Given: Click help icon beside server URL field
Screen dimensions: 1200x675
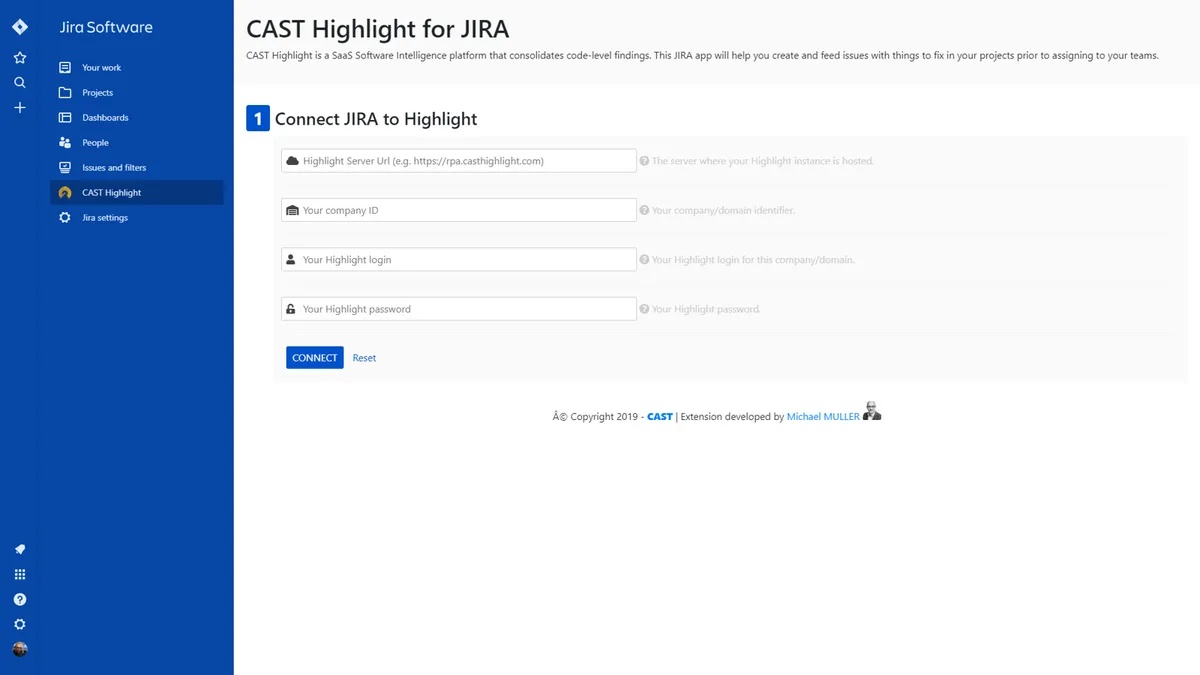Looking at the screenshot, I should click(x=644, y=160).
